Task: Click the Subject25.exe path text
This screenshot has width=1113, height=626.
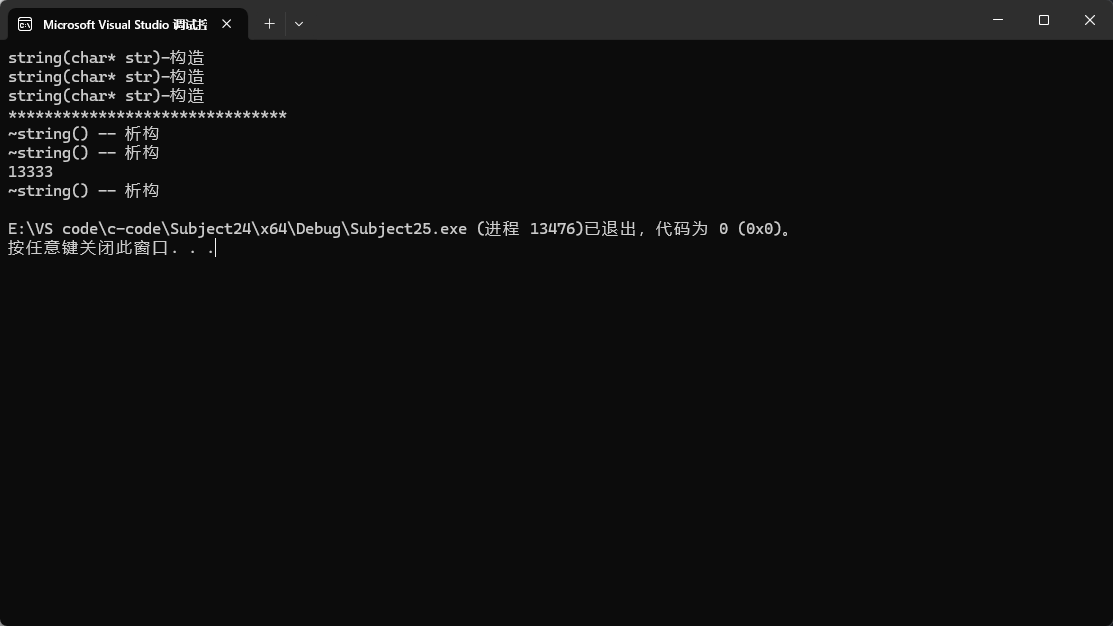Action: 237,229
